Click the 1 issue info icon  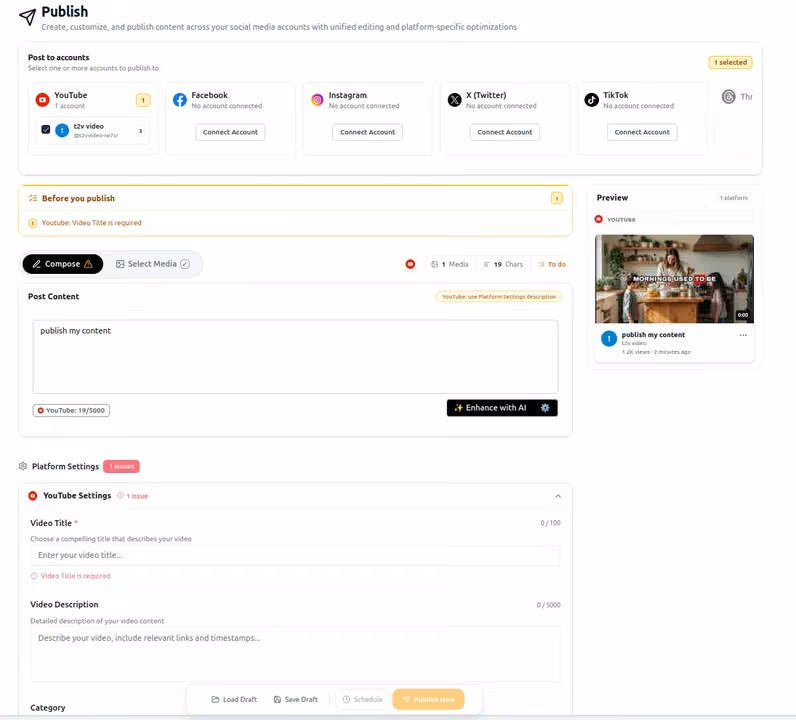pos(120,496)
